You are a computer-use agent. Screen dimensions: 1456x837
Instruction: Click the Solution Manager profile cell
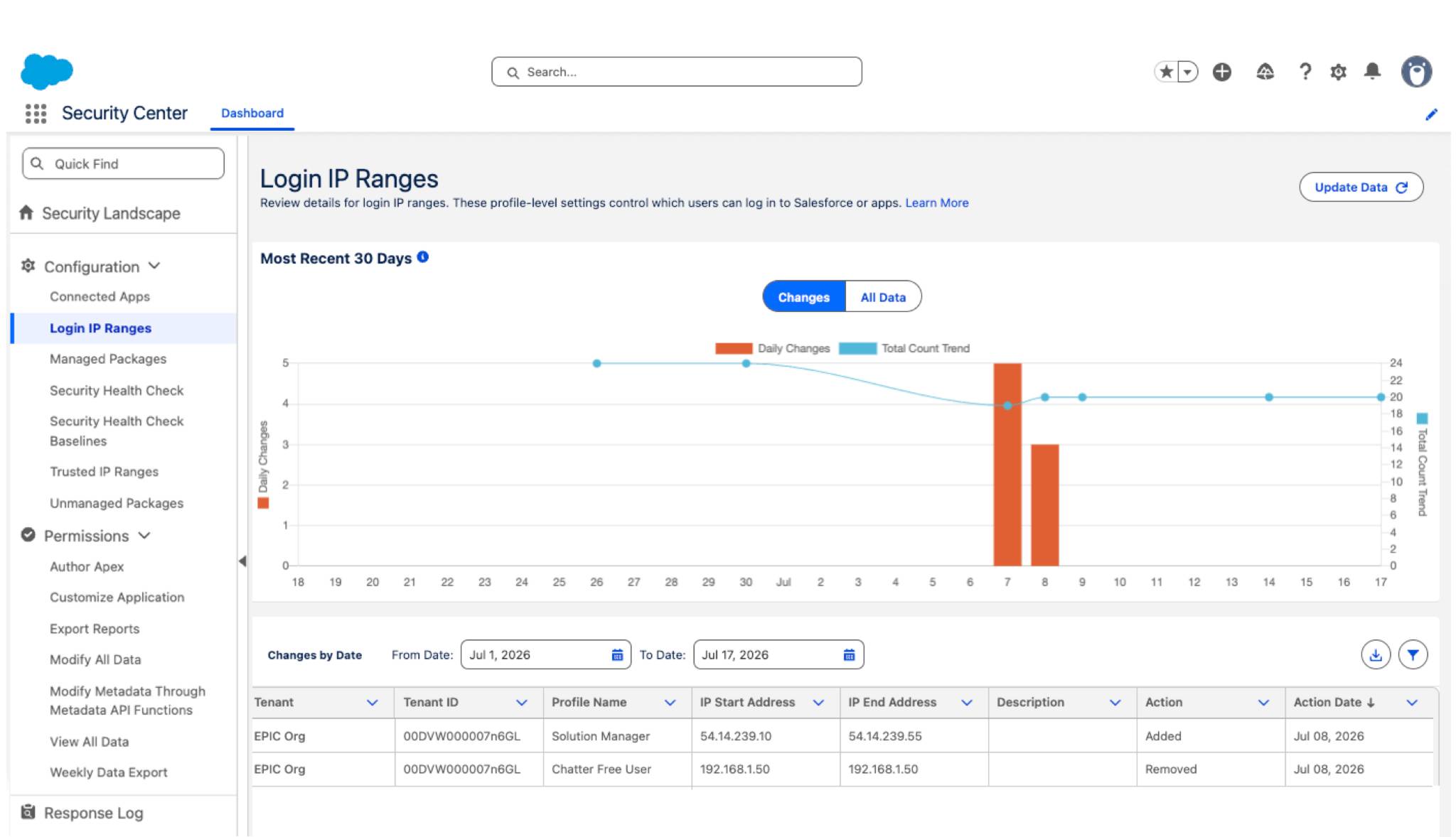(x=617, y=736)
